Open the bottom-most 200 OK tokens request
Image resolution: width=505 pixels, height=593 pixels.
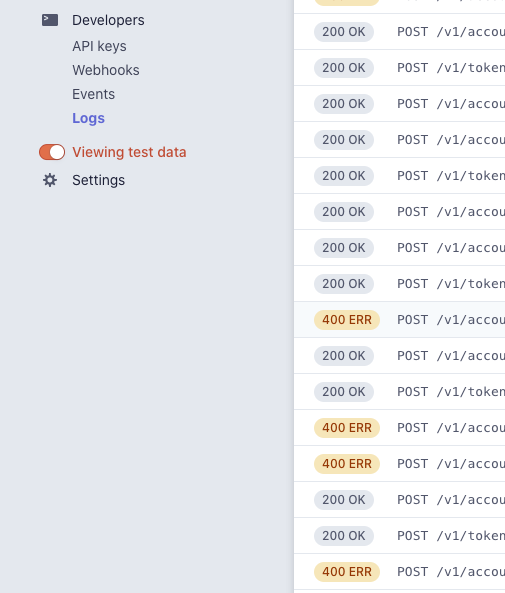[399, 536]
